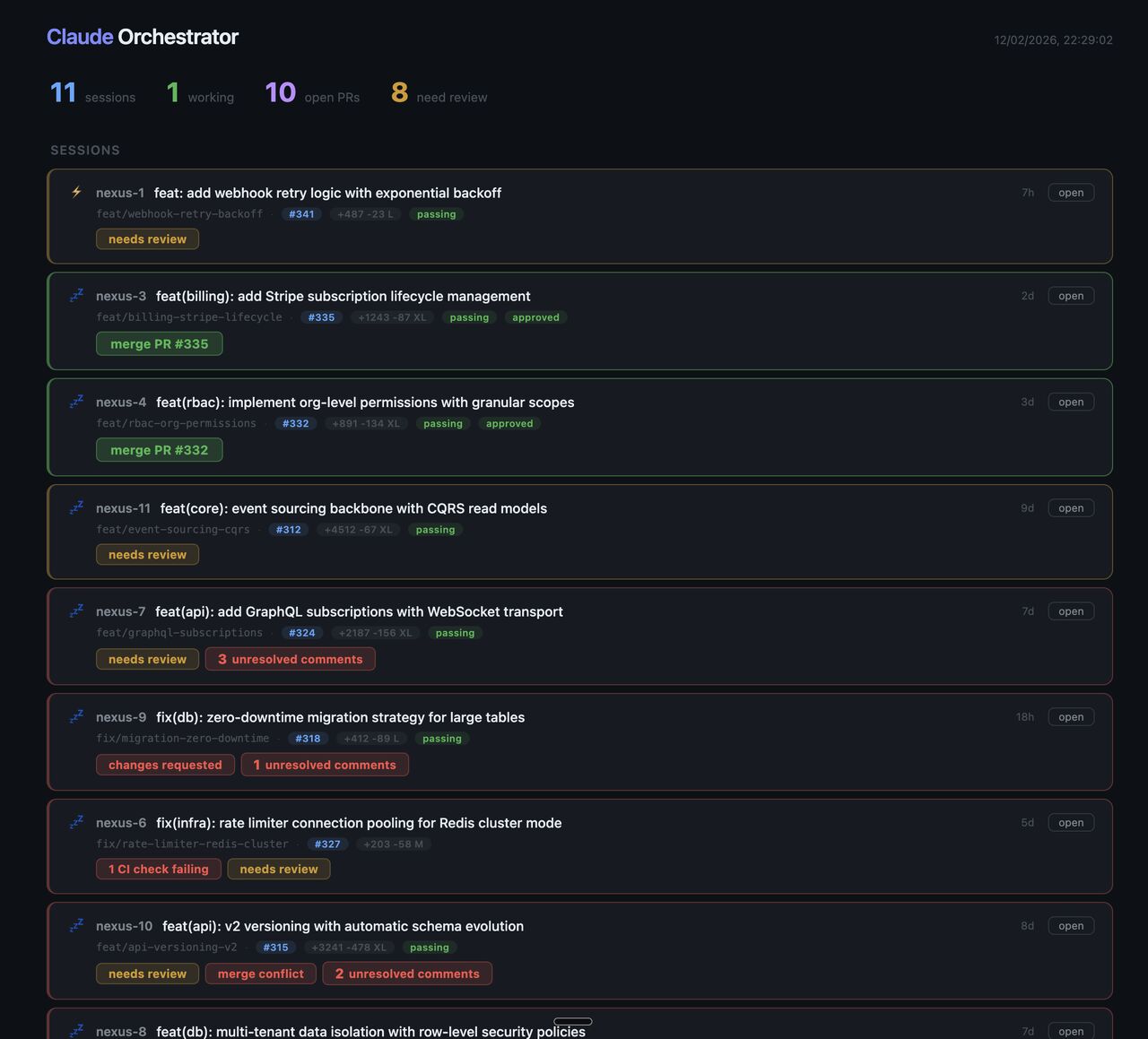Click the sleep icon next to nexus-7
This screenshot has height=1039, width=1148.
click(76, 610)
